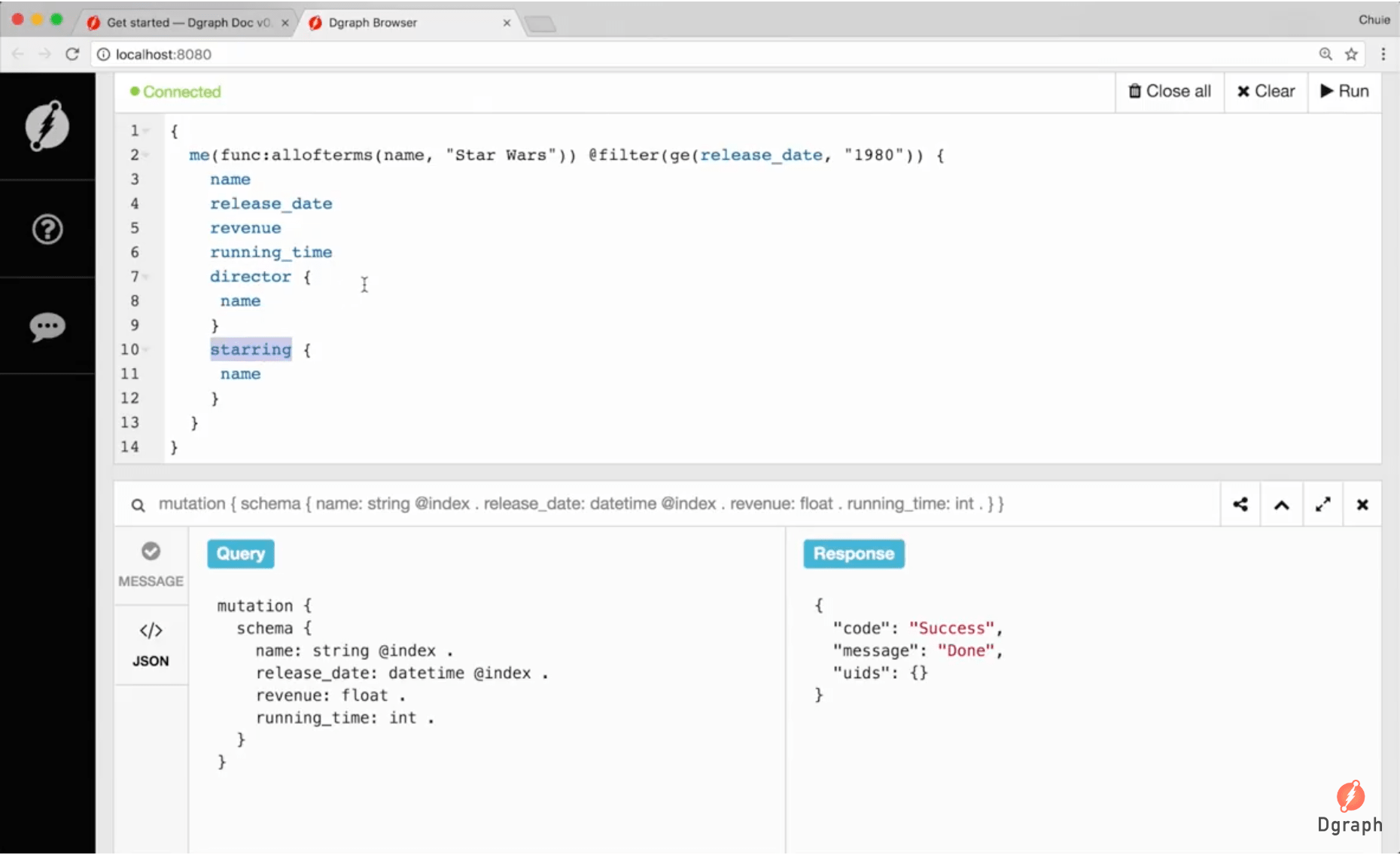This screenshot has width=1400, height=855.
Task: Switch to the MESSAGE tab
Action: [151, 565]
